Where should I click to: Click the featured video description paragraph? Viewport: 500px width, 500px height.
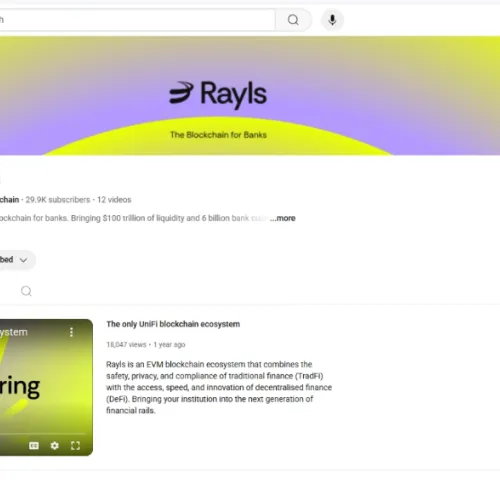point(219,387)
